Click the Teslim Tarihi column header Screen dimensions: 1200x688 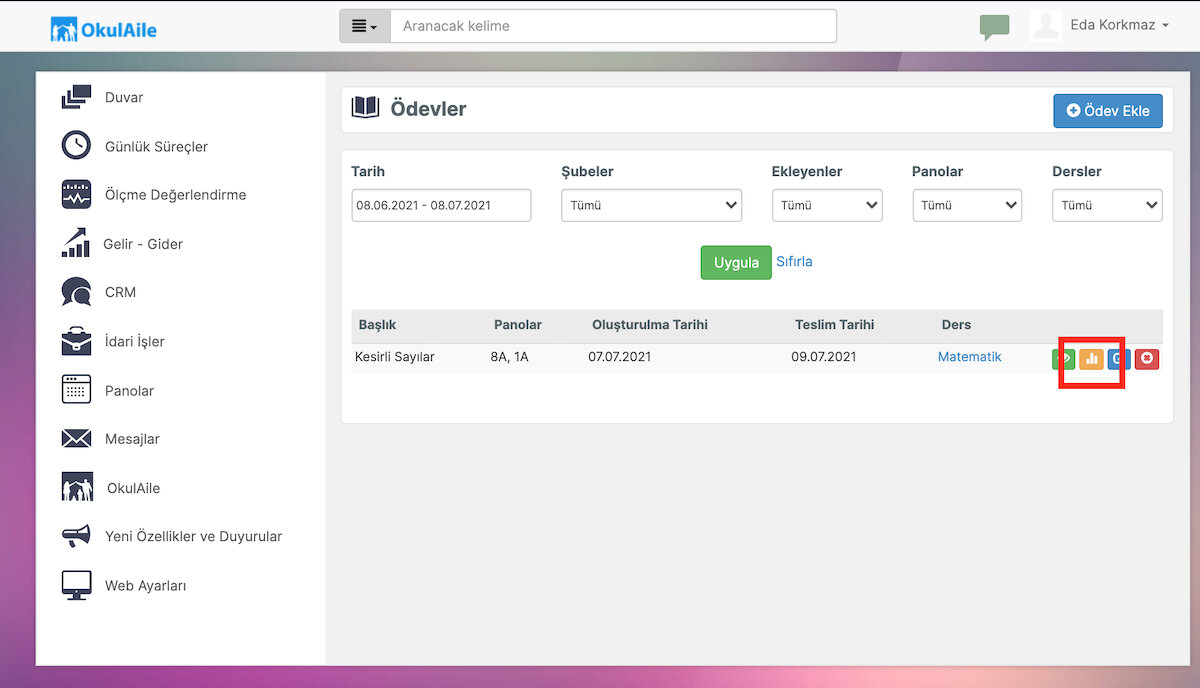tap(834, 325)
